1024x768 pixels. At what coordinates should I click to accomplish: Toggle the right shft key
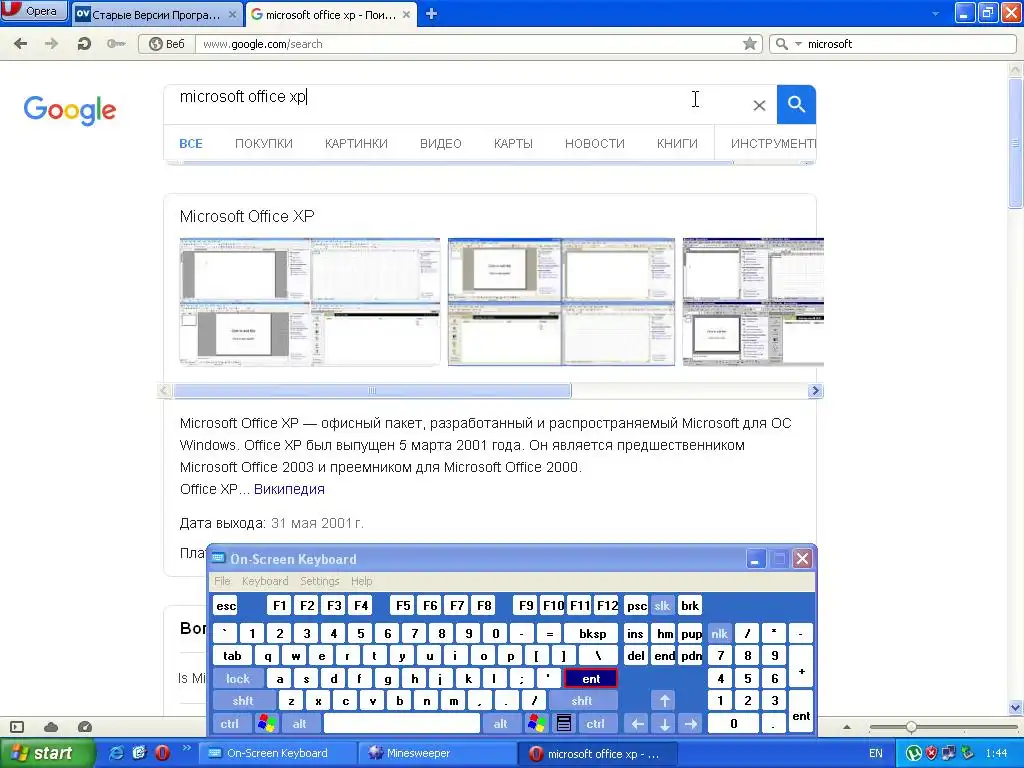click(582, 701)
